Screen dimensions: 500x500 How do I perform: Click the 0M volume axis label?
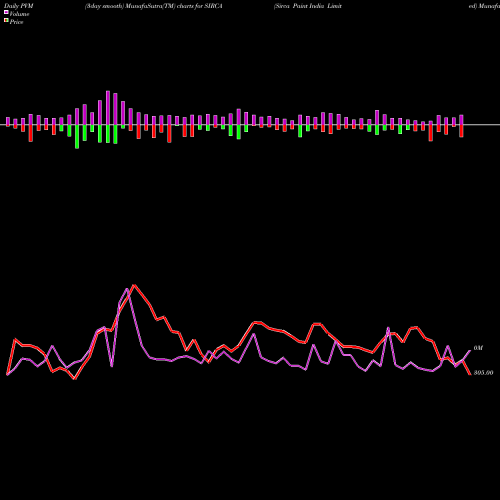click(x=478, y=348)
